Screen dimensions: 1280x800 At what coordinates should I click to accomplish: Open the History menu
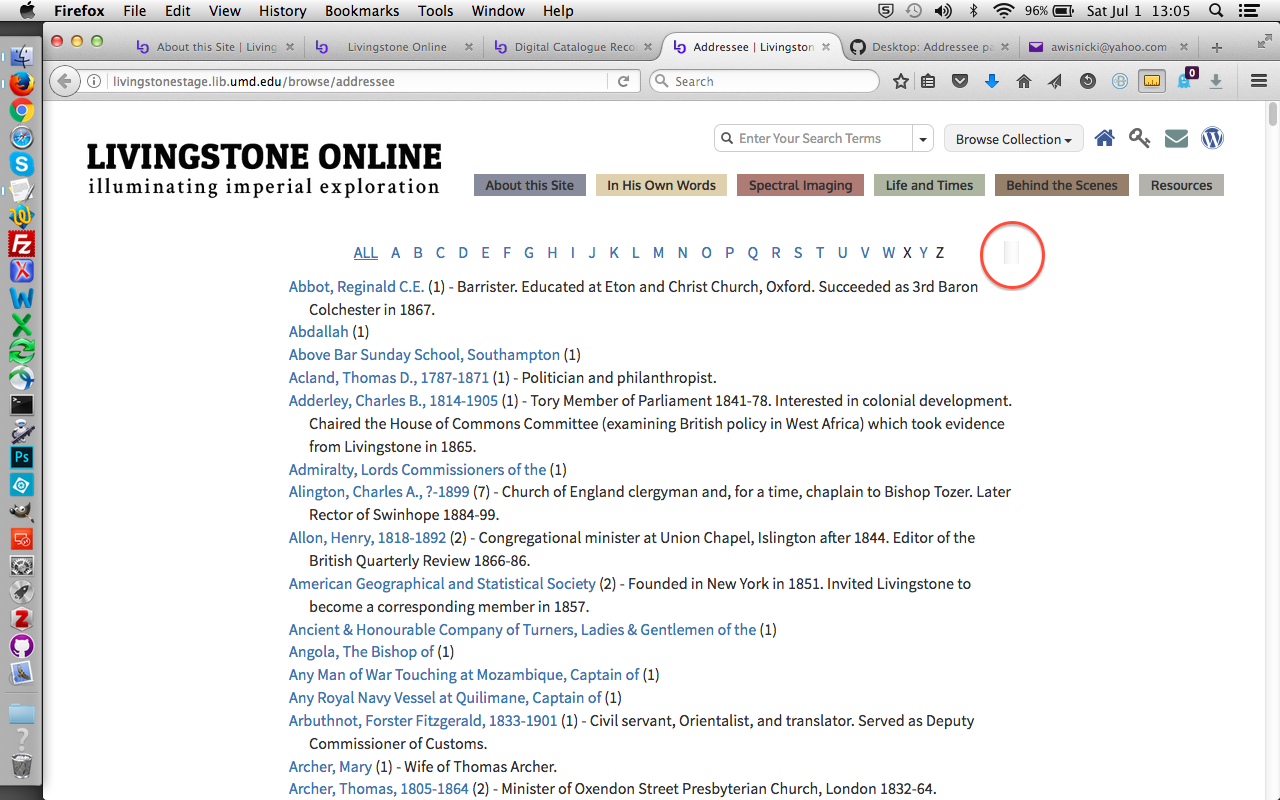tap(282, 11)
